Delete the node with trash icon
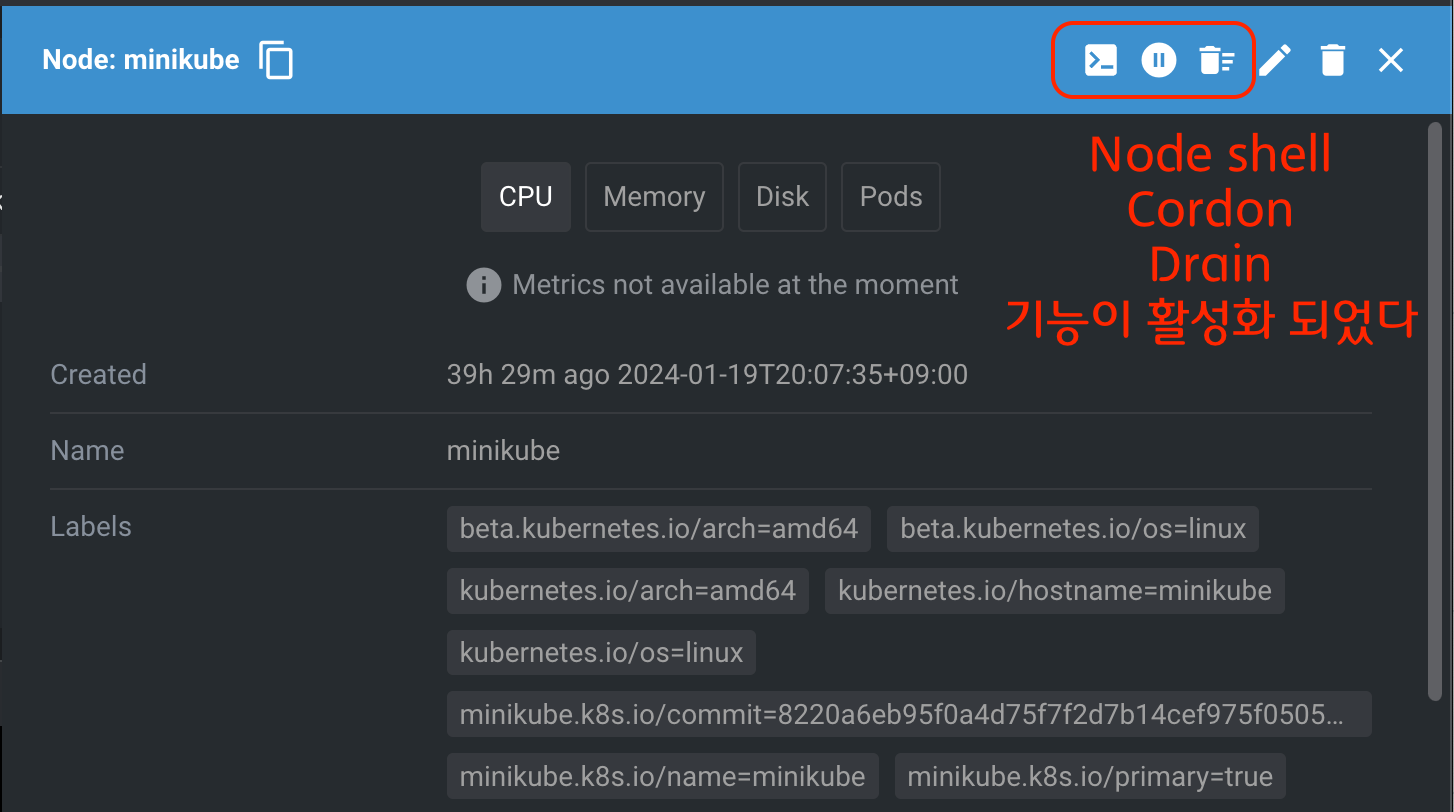This screenshot has height=812, width=1454. (x=1333, y=60)
